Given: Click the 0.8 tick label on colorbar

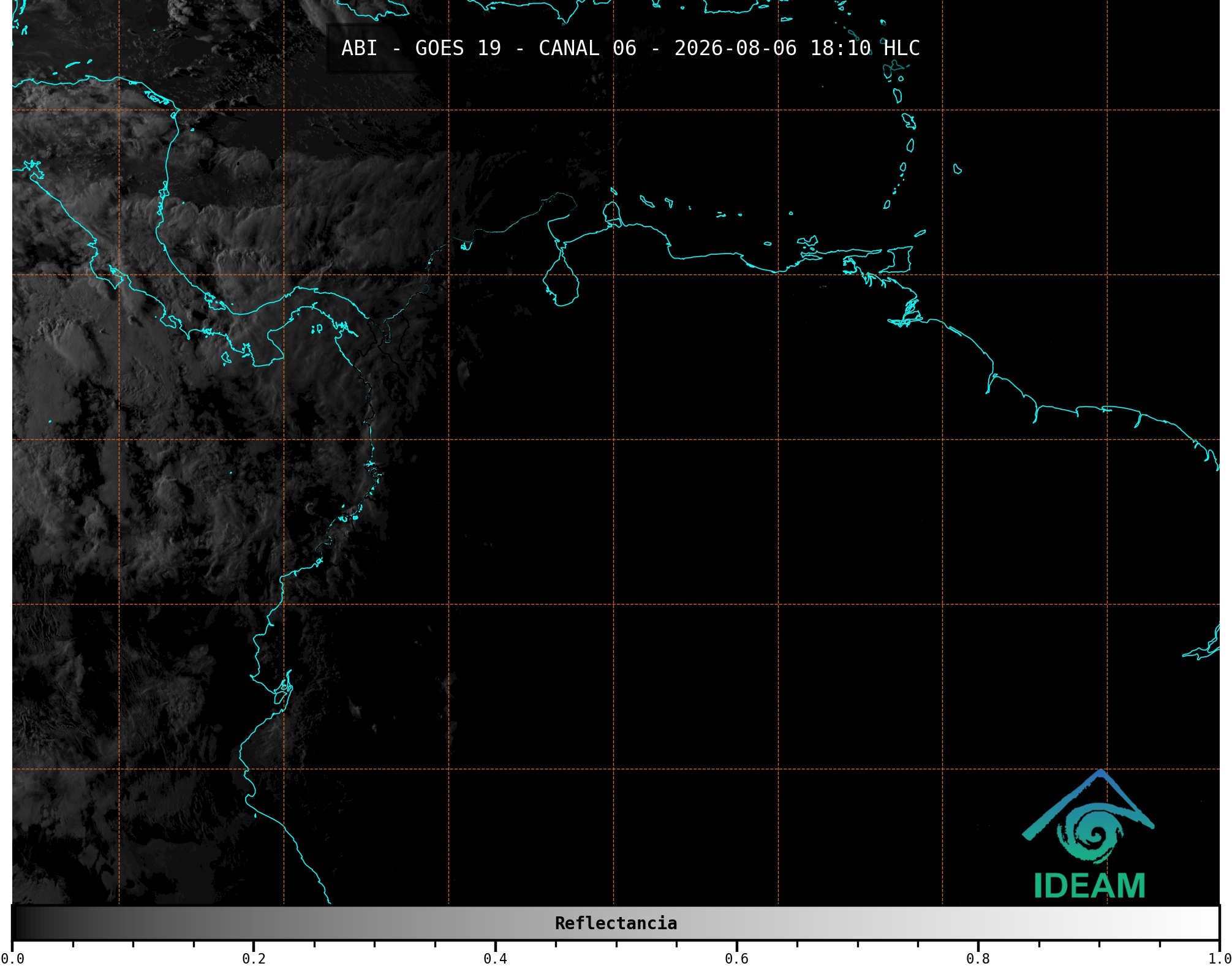Looking at the screenshot, I should click(x=978, y=958).
